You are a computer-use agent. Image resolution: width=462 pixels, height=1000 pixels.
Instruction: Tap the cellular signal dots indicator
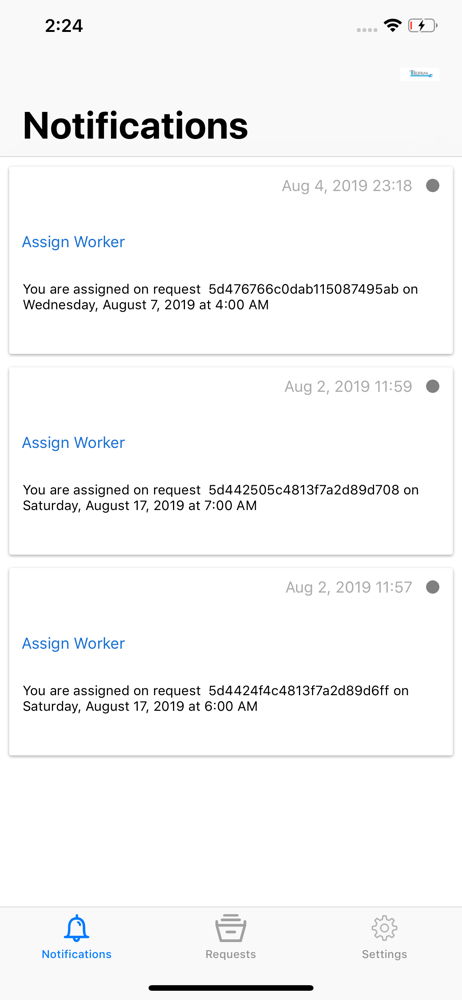pyautogui.click(x=367, y=29)
